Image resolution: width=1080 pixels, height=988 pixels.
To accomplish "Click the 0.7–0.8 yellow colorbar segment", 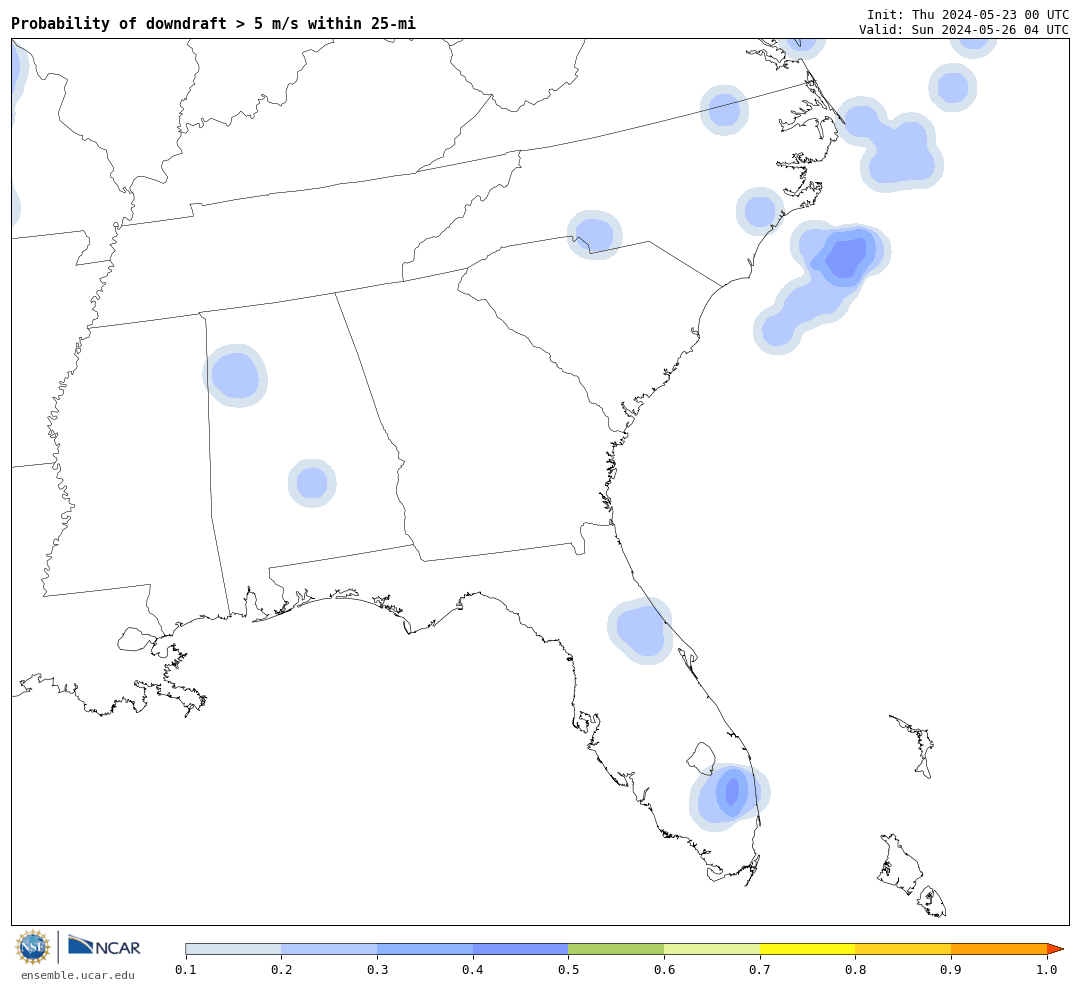I will click(x=807, y=949).
